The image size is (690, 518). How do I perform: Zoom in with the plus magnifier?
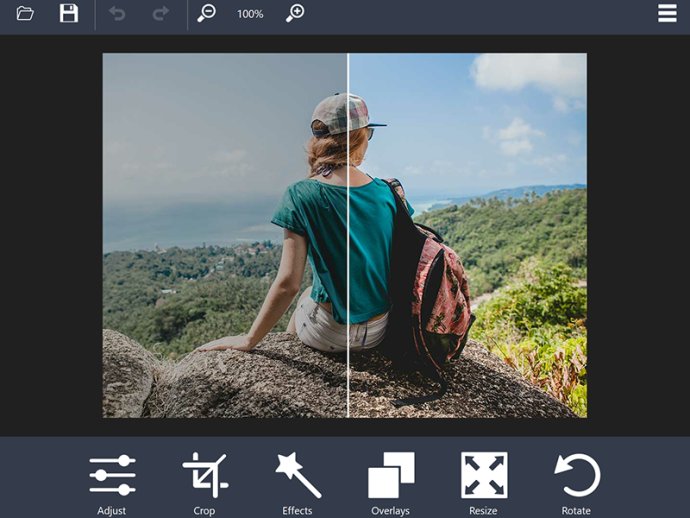pyautogui.click(x=295, y=13)
